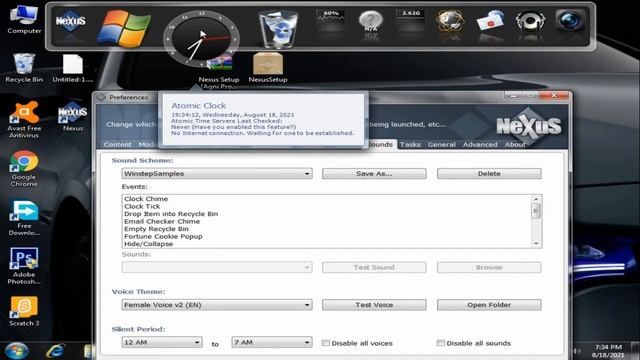The width and height of the screenshot is (640, 360).
Task: Launch Avast Free Antivirus shortcut
Action: [x=24, y=120]
